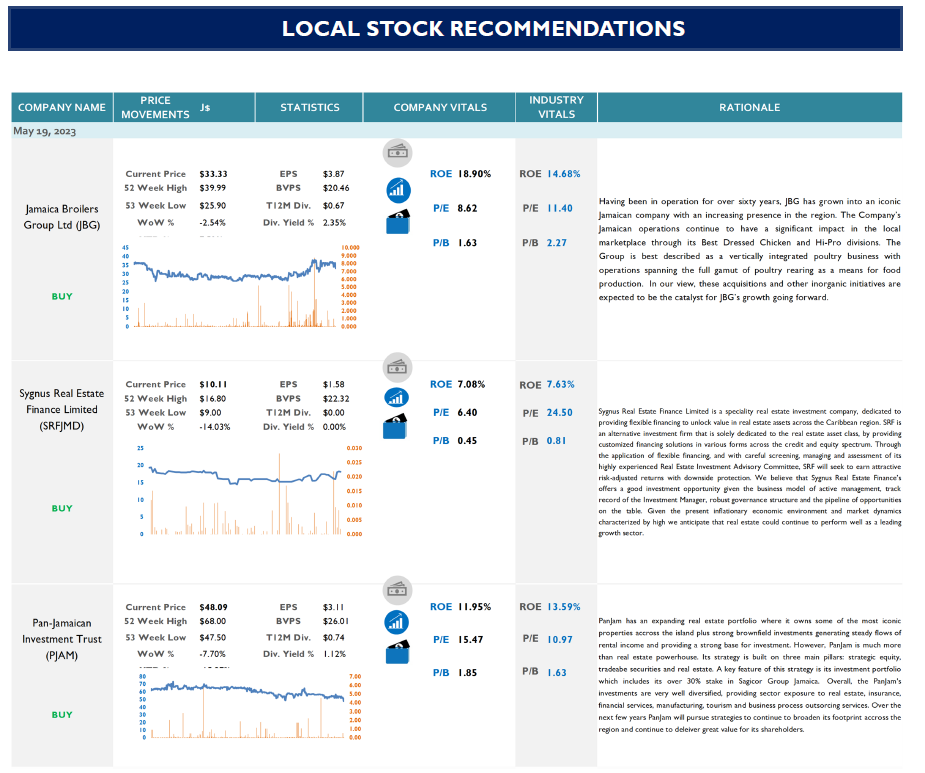Viewport: 925px width, 773px height.
Task: Click PJAM 53 week low $47.50
Action: pos(212,637)
